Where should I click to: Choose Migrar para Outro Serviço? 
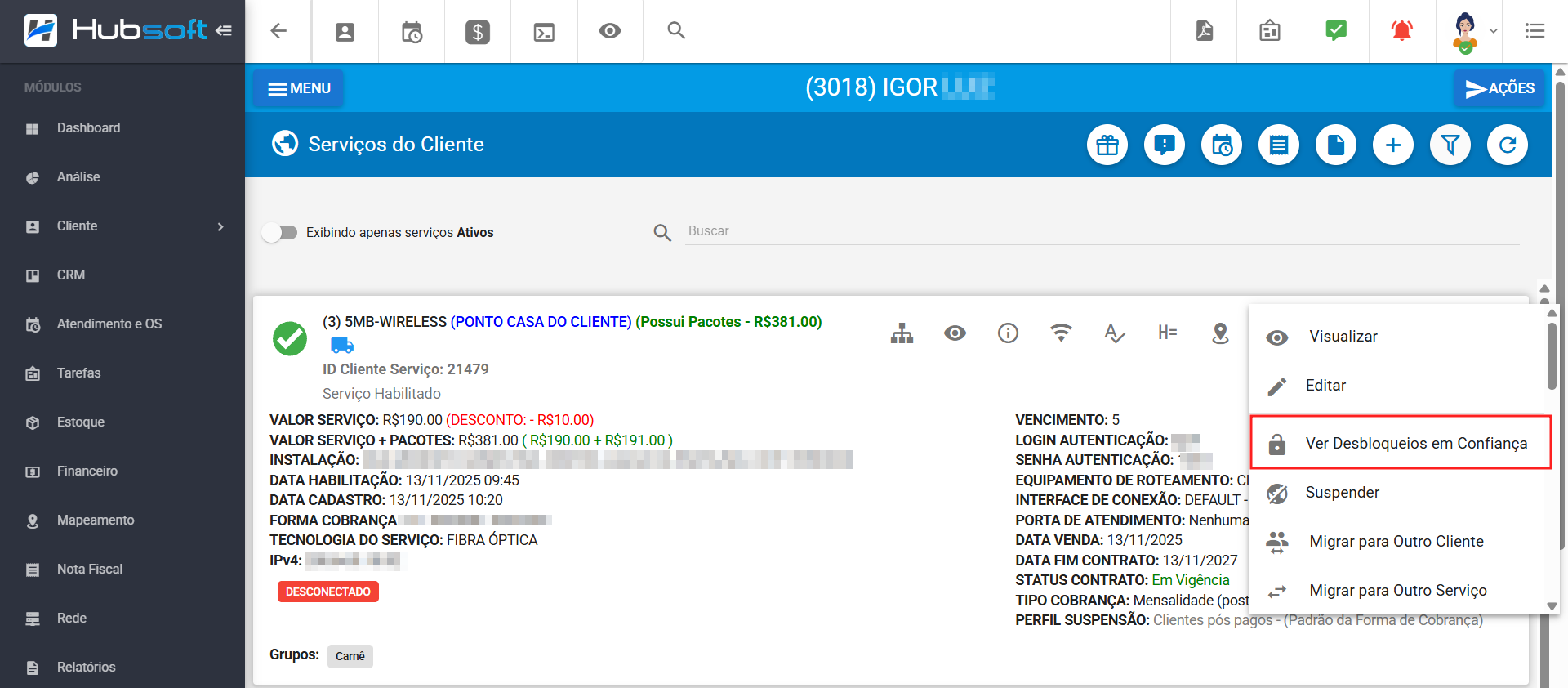(1398, 591)
